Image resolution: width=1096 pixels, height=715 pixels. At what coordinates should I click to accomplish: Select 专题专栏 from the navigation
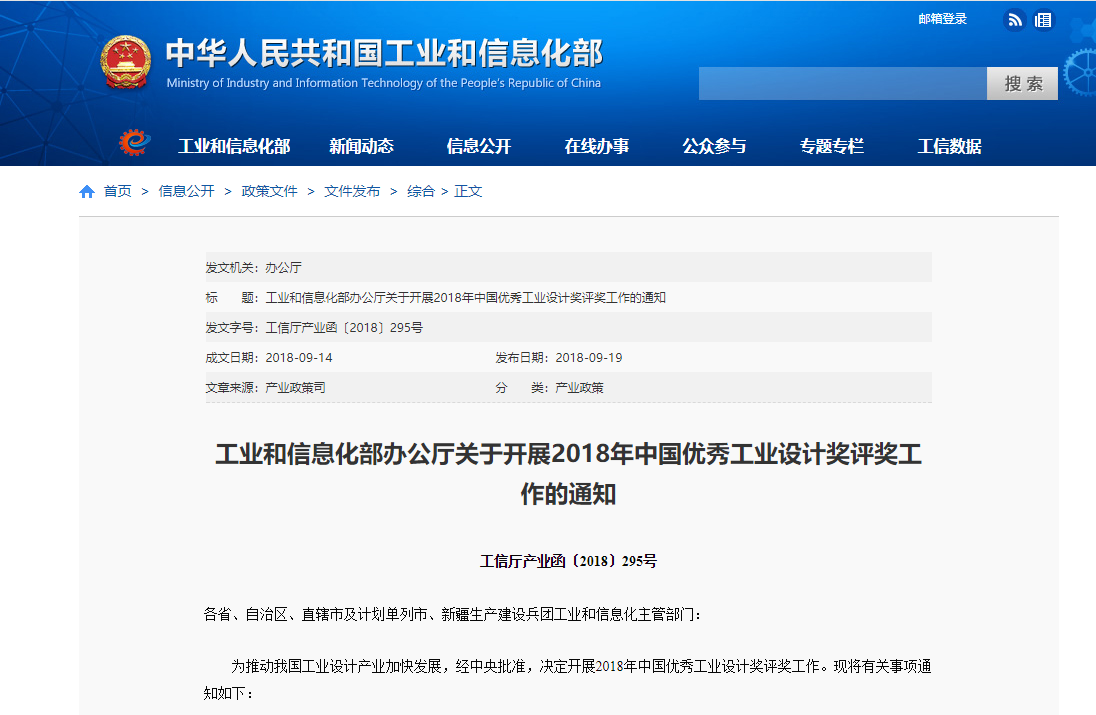click(831, 145)
